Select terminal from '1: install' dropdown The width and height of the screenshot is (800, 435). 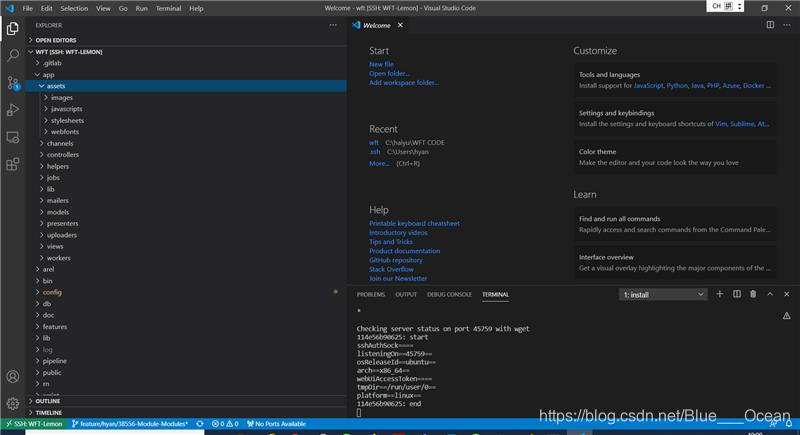coord(663,295)
